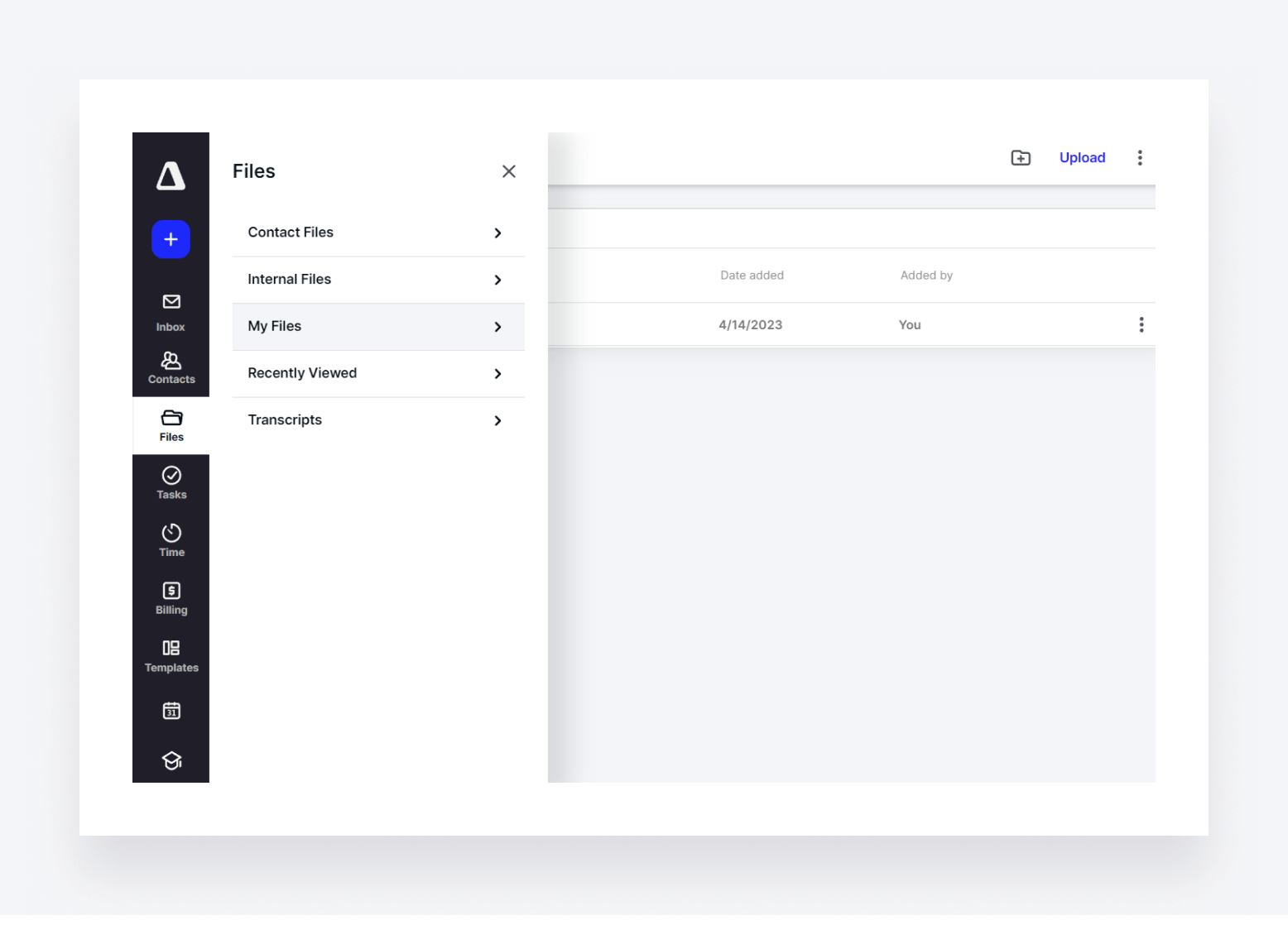
Task: Open the Inbox from the sidebar
Action: point(171,312)
